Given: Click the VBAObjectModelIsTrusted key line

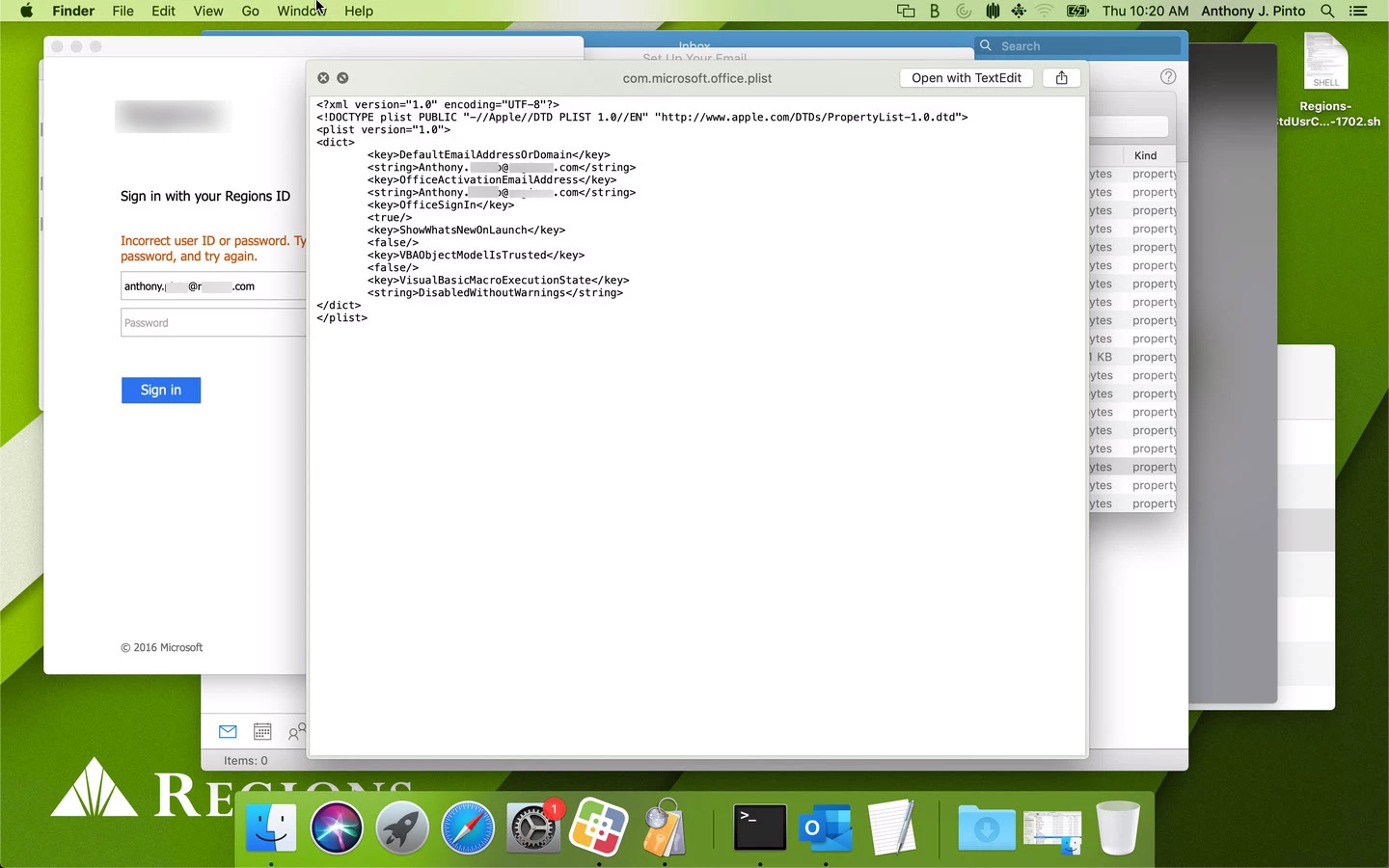Looking at the screenshot, I should tap(476, 256).
